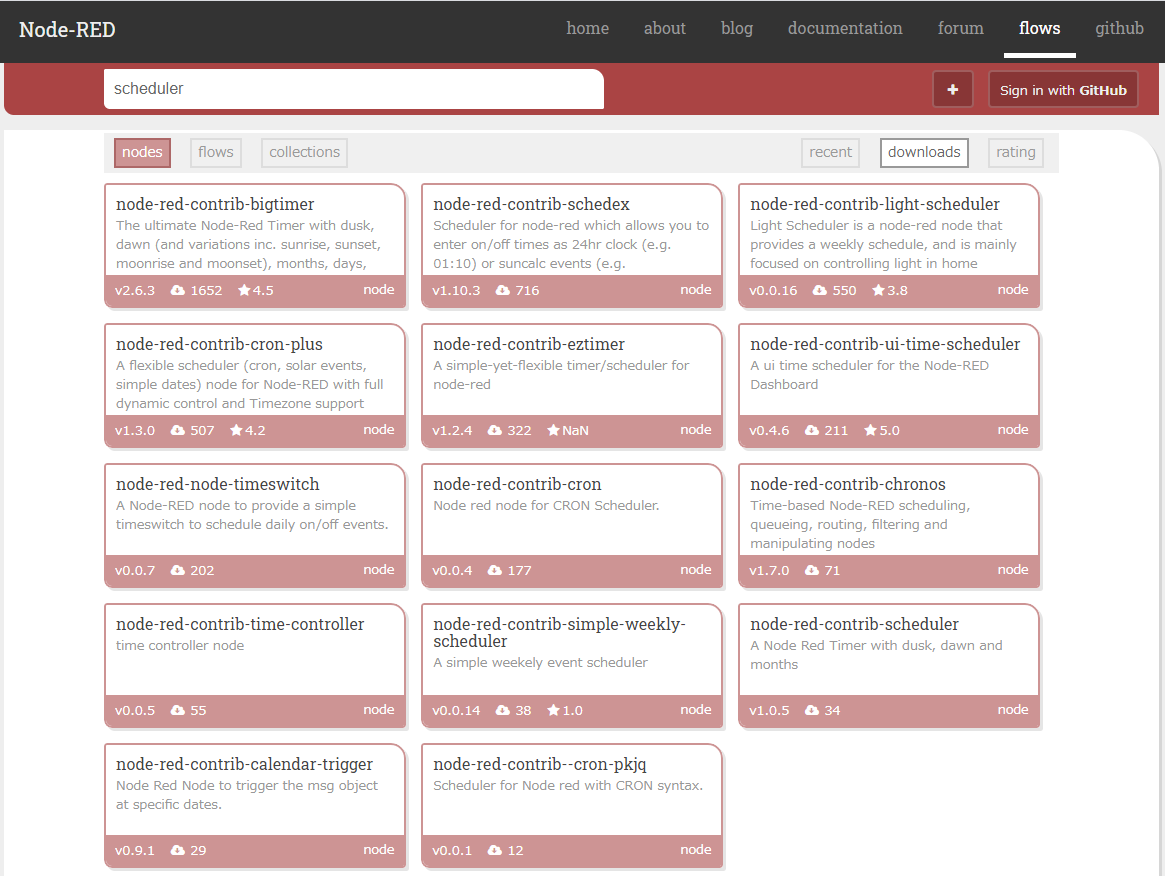Click download icon on eztimer card

(495, 430)
